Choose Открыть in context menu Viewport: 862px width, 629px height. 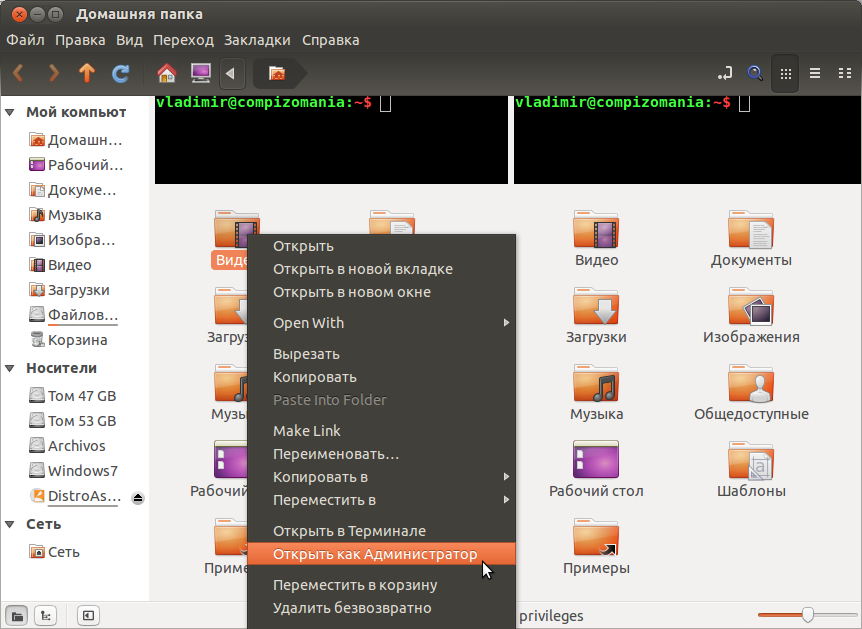coord(382,246)
